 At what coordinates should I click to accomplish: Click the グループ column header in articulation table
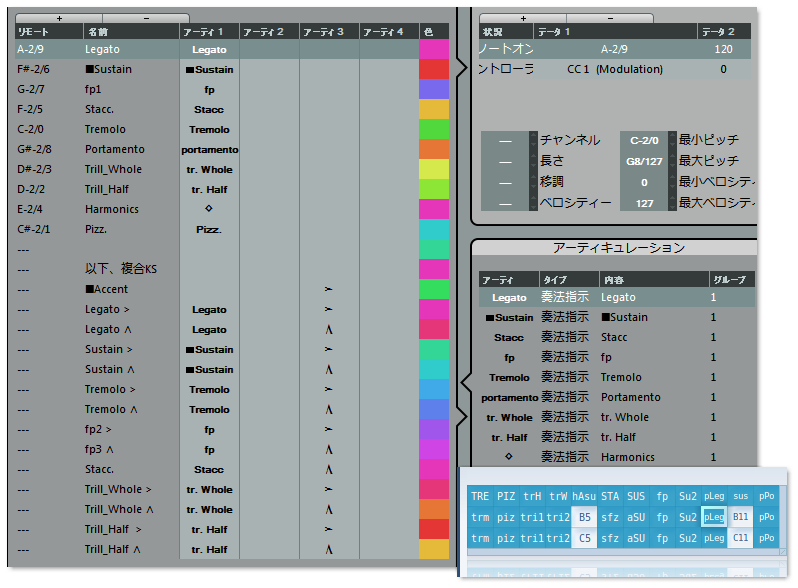732,279
